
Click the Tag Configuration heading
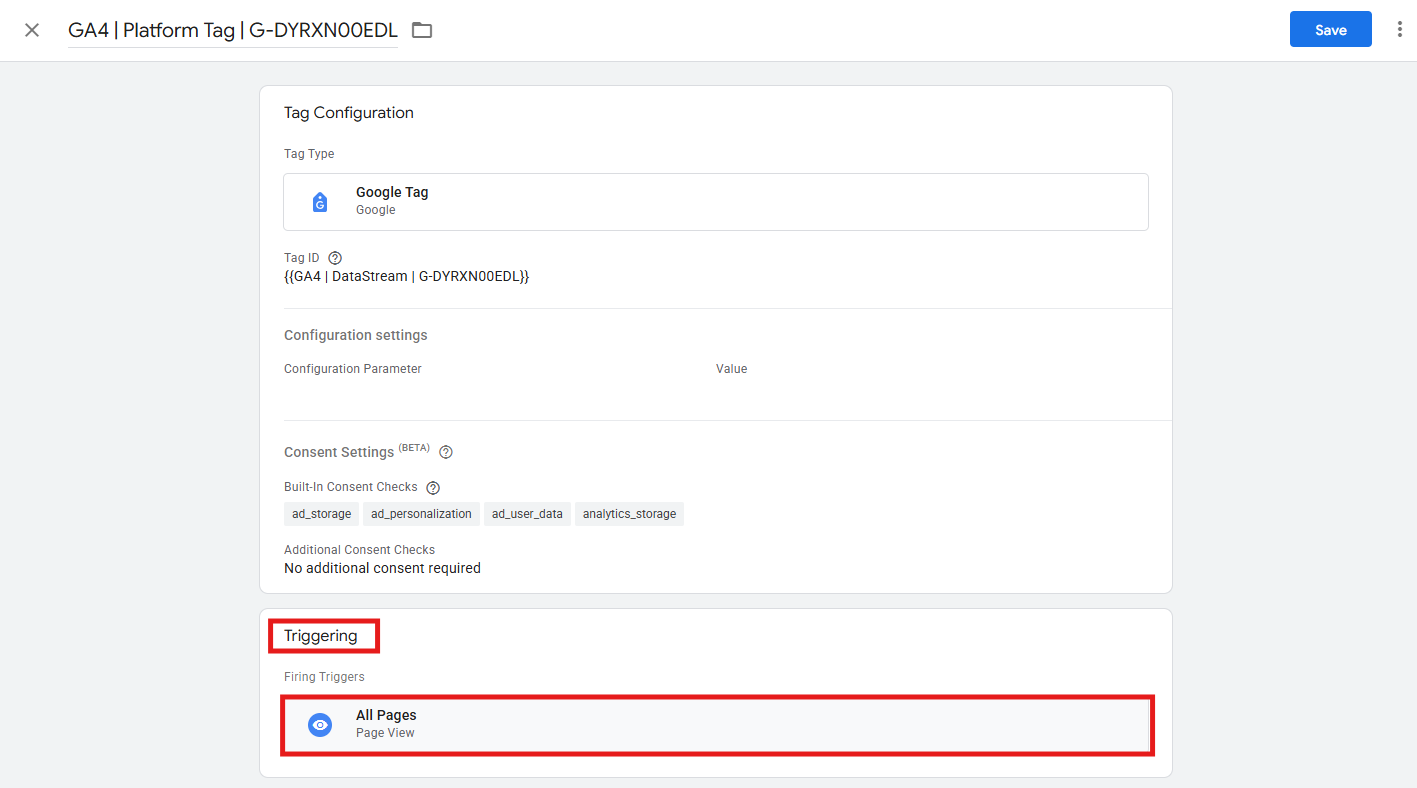pyautogui.click(x=349, y=113)
